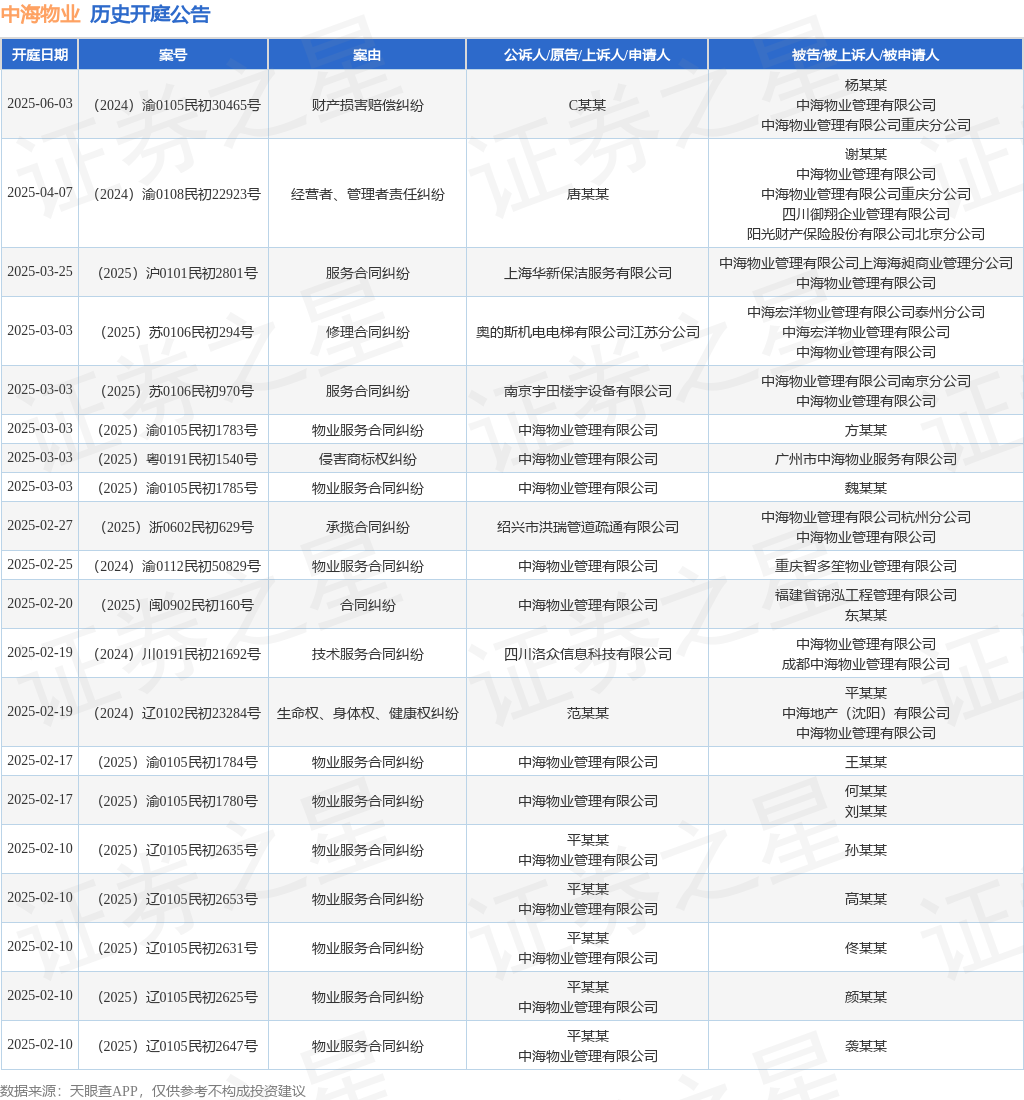Screen dimensions: 1024x1100
Task: Click the date 2025-03-25
Action: tap(40, 271)
